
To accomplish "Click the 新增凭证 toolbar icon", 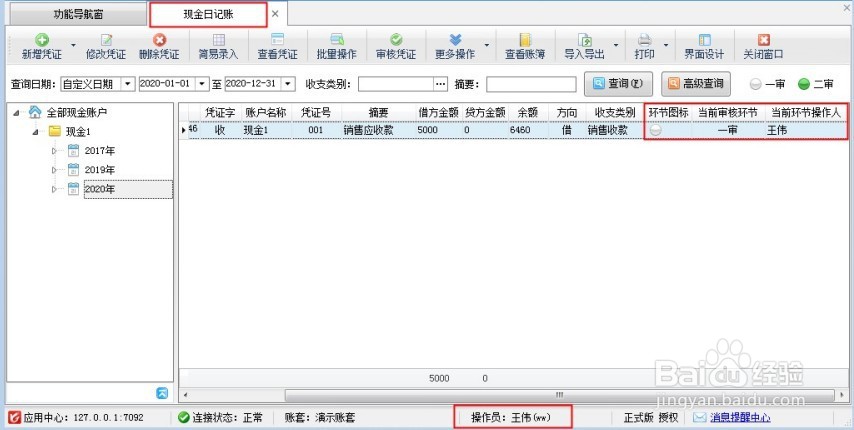I will (42, 40).
